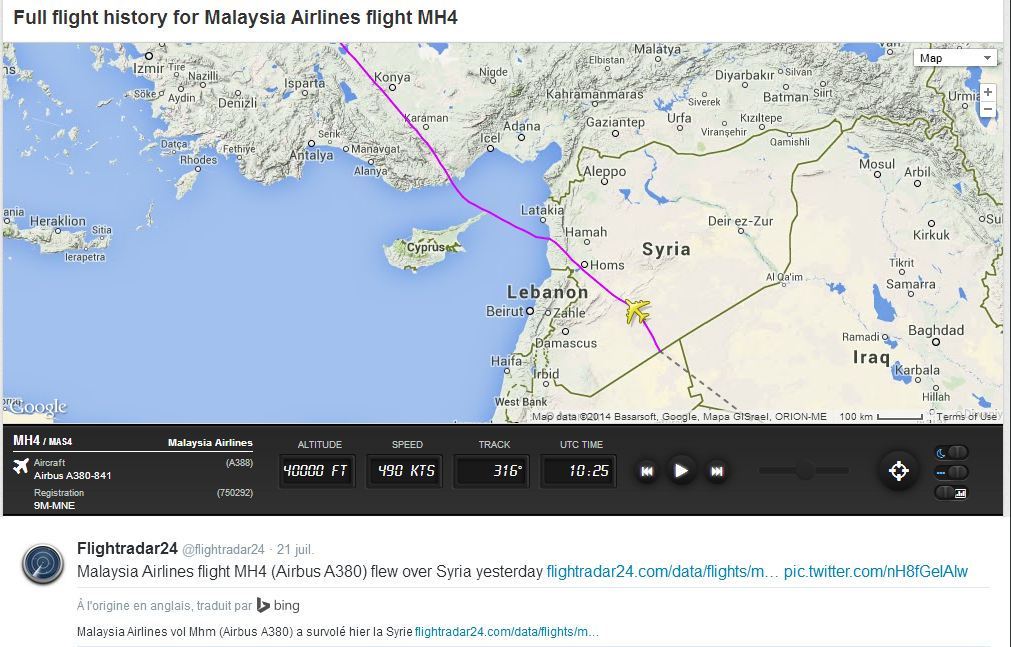Click the aircraft silhouette icon beside Aircraft
1011x647 pixels.
click(x=21, y=466)
